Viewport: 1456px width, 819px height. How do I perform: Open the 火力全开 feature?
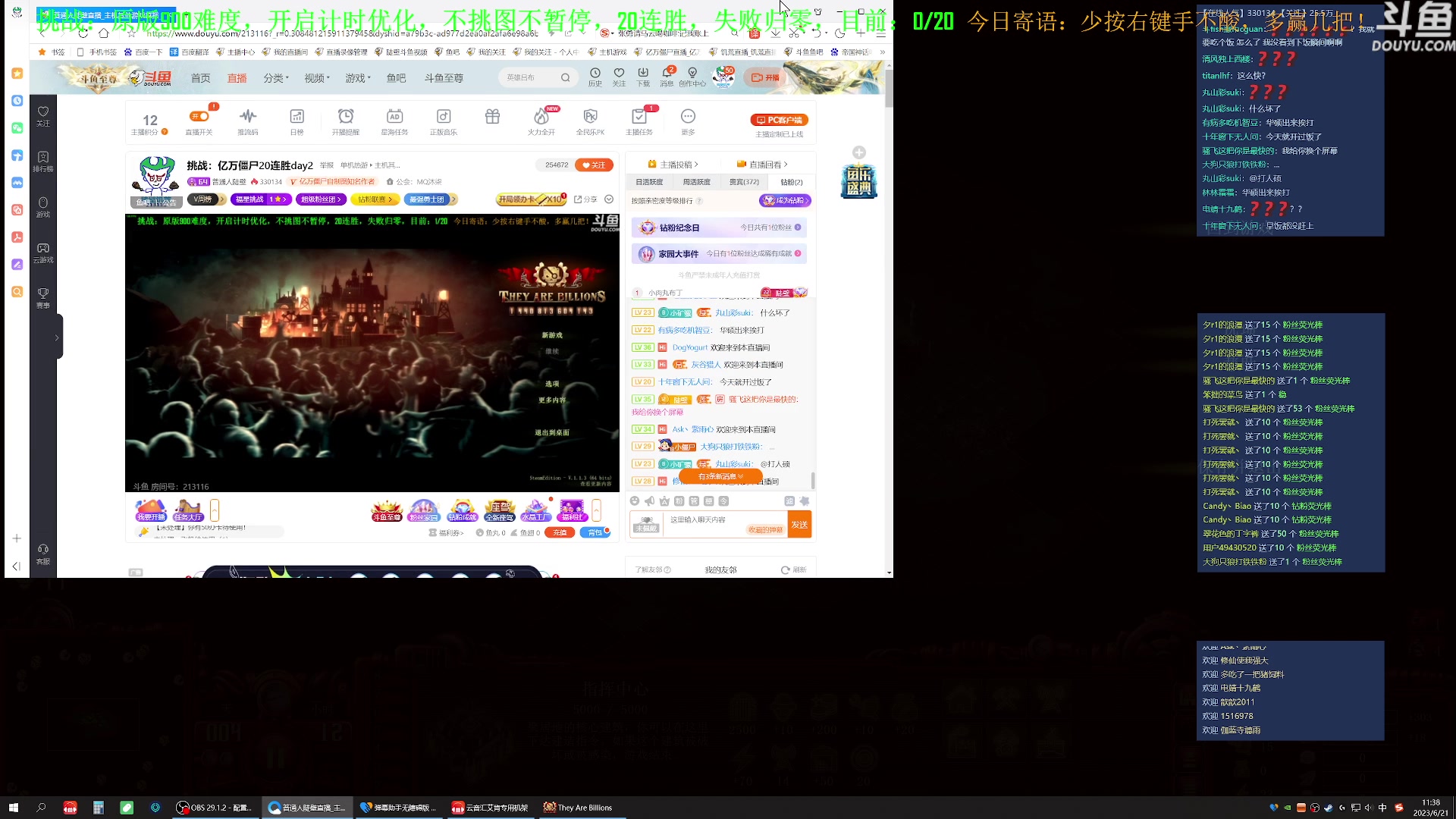click(x=541, y=121)
